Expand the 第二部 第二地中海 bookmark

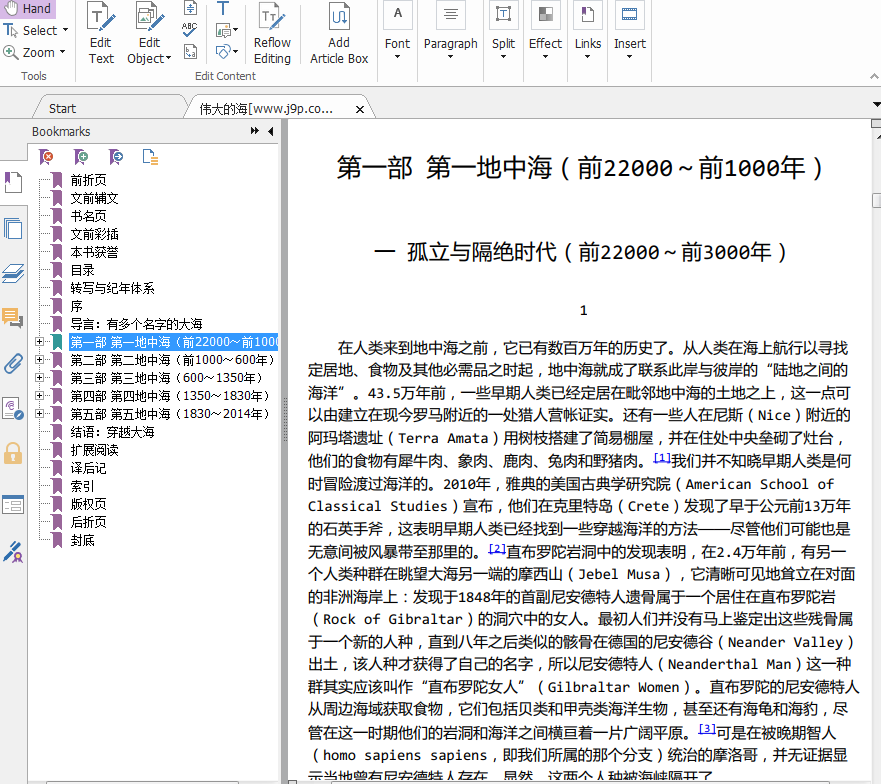40,360
